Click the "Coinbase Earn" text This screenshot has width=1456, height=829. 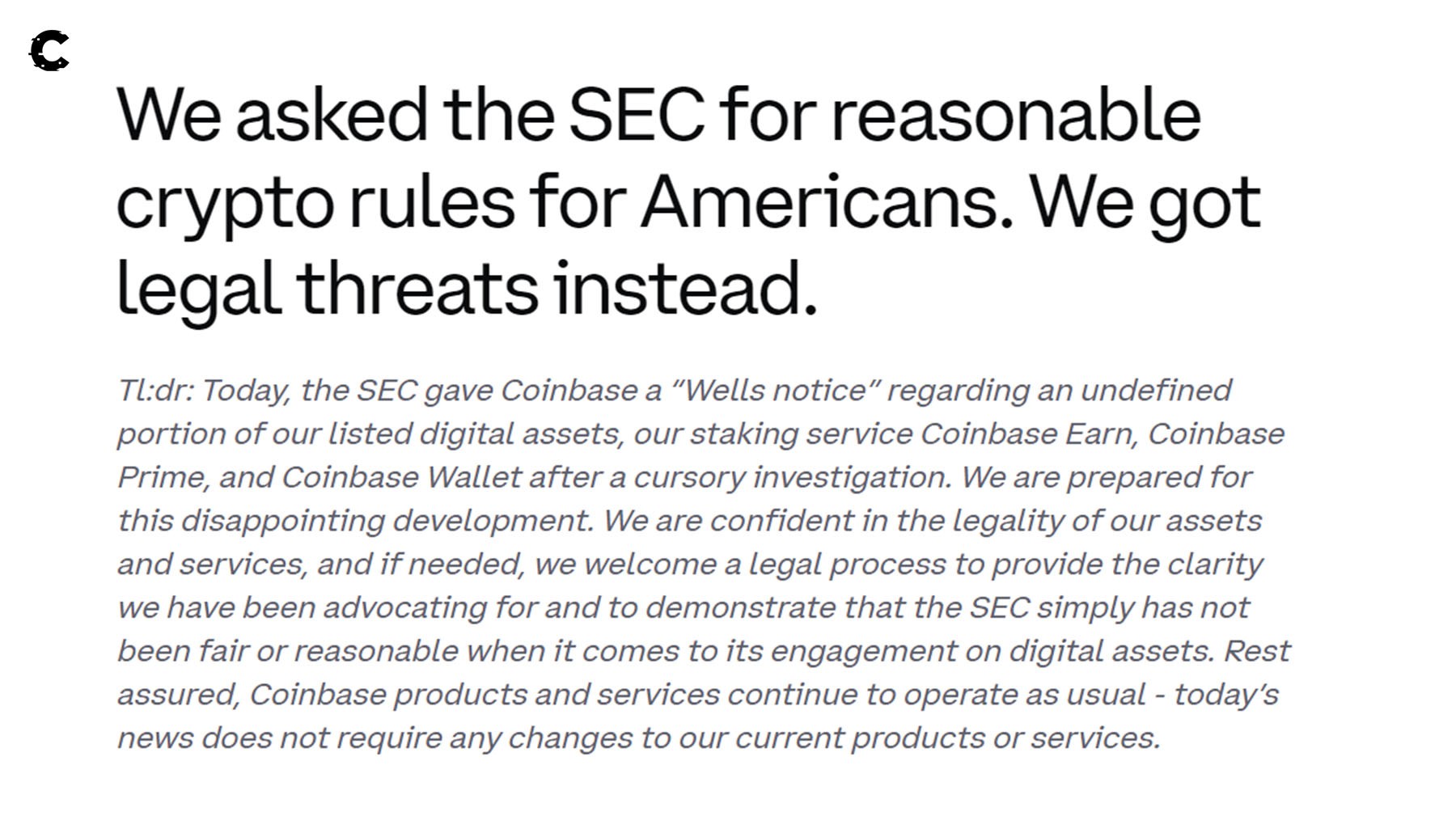click(x=1029, y=434)
